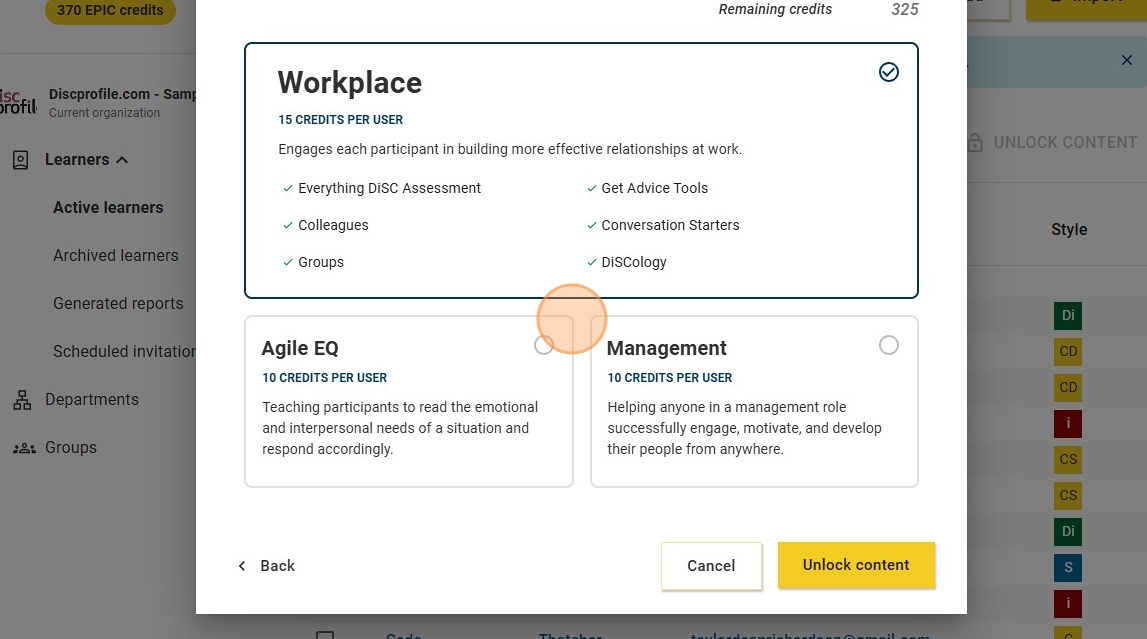Click the DiSCology feature item
This screenshot has width=1147, height=639.
[x=627, y=262]
